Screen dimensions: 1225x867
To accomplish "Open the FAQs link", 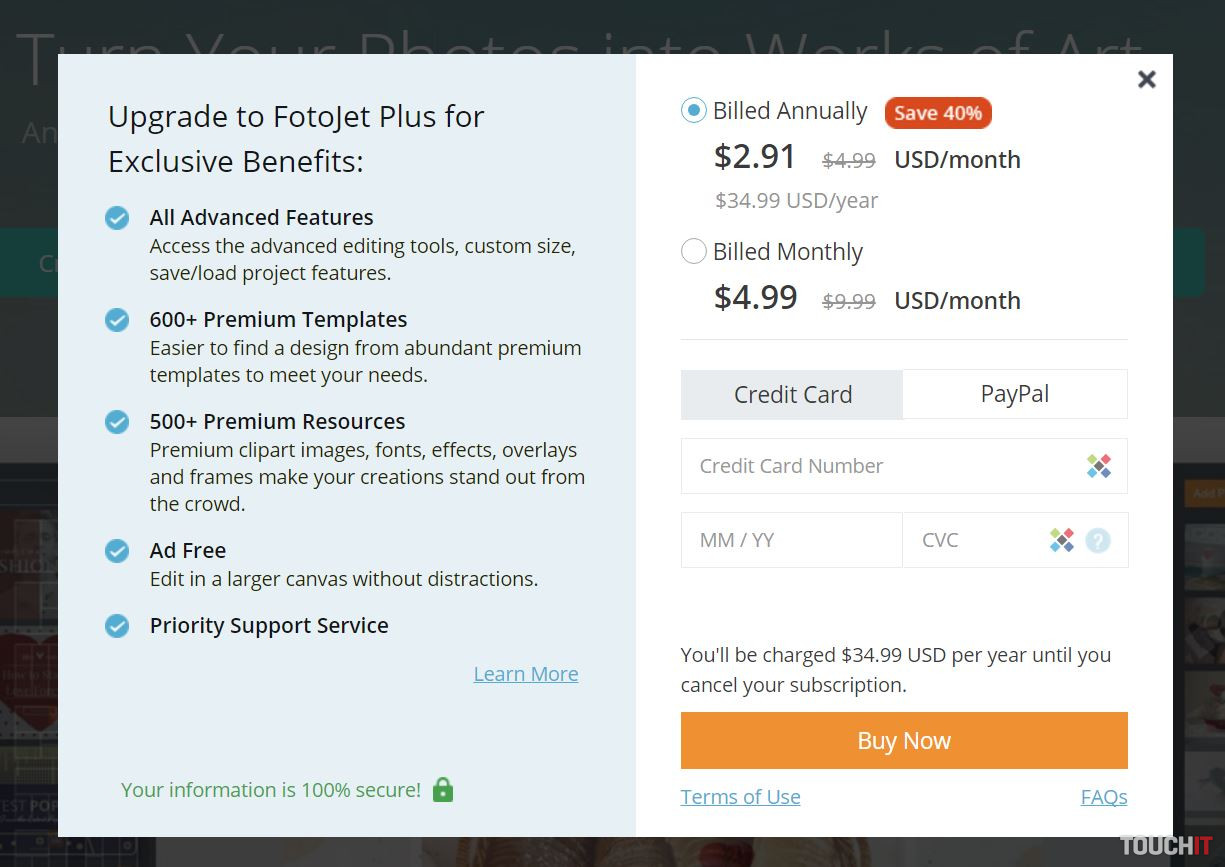I will tap(1104, 797).
